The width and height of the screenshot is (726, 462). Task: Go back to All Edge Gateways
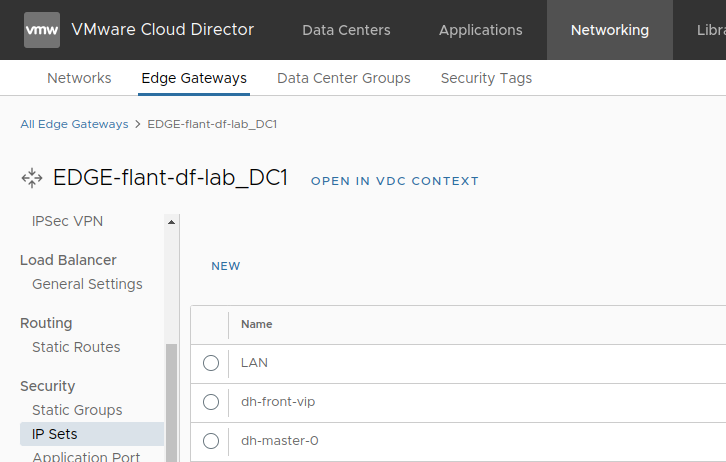pos(74,124)
